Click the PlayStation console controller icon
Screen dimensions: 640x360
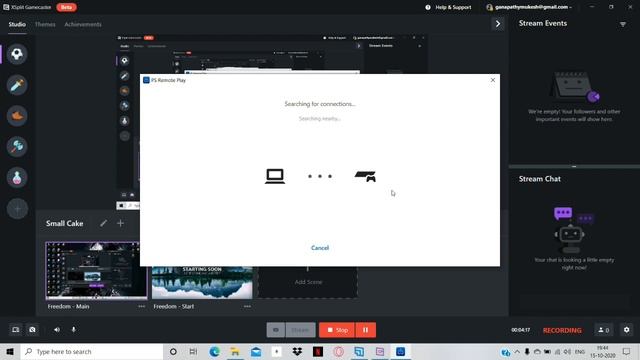(x=365, y=176)
